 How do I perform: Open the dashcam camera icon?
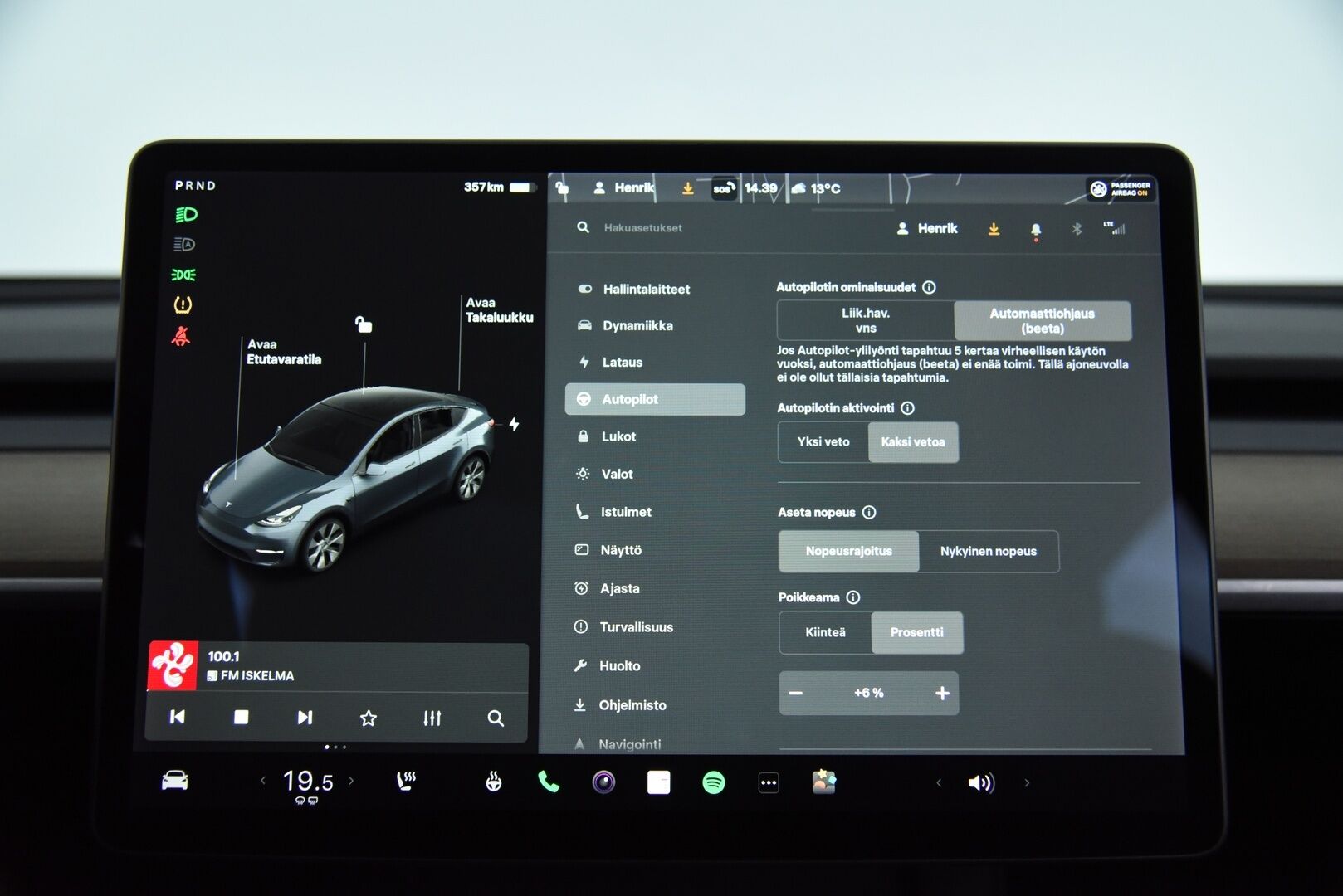tap(603, 782)
